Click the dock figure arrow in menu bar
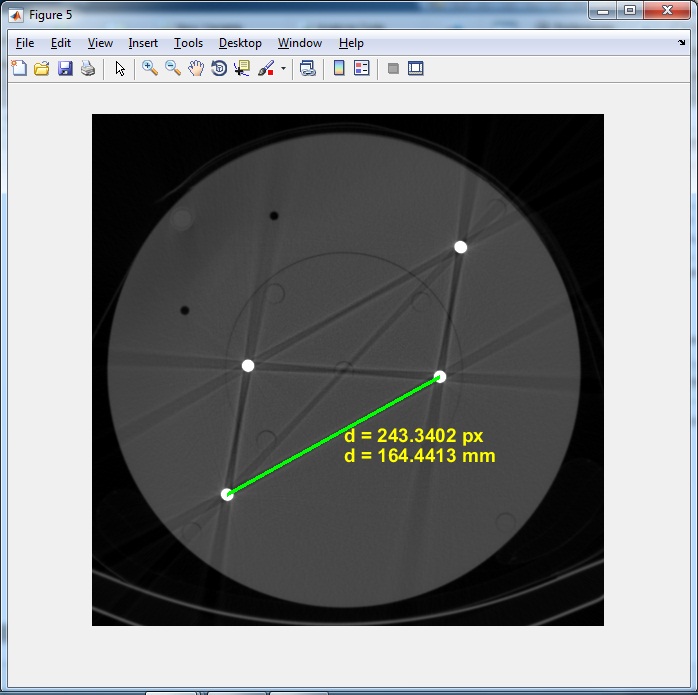The height and width of the screenshot is (695, 698). pyautogui.click(x=682, y=43)
